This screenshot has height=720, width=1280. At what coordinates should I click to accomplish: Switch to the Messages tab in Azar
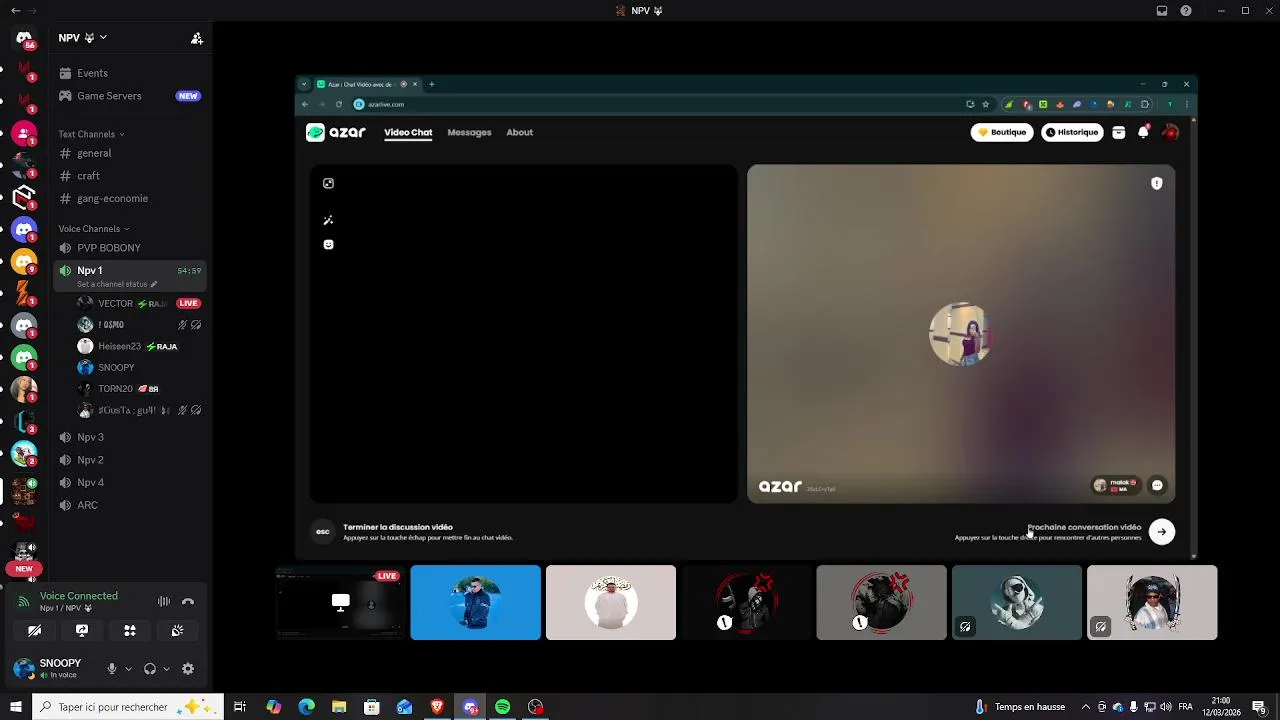pos(469,132)
